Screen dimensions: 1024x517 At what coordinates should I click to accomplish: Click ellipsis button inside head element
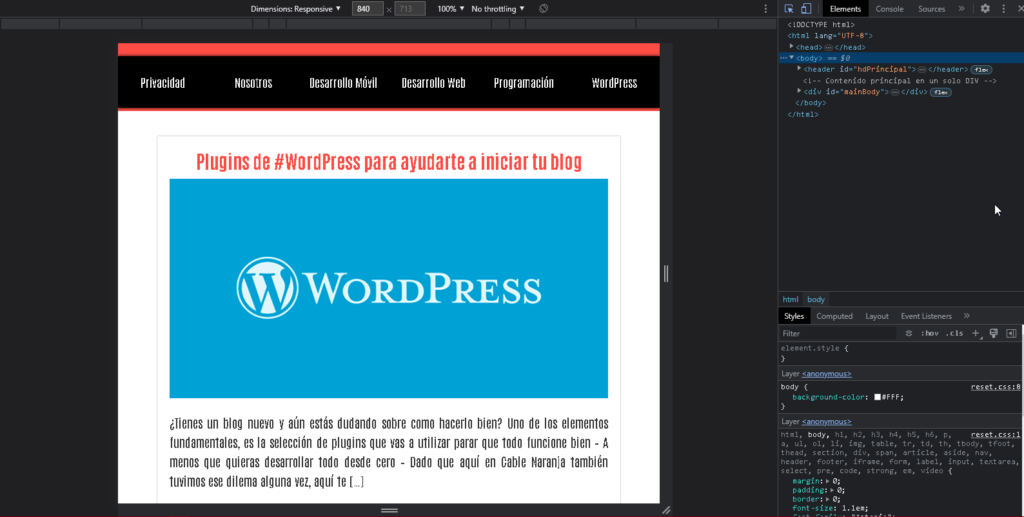[828, 48]
